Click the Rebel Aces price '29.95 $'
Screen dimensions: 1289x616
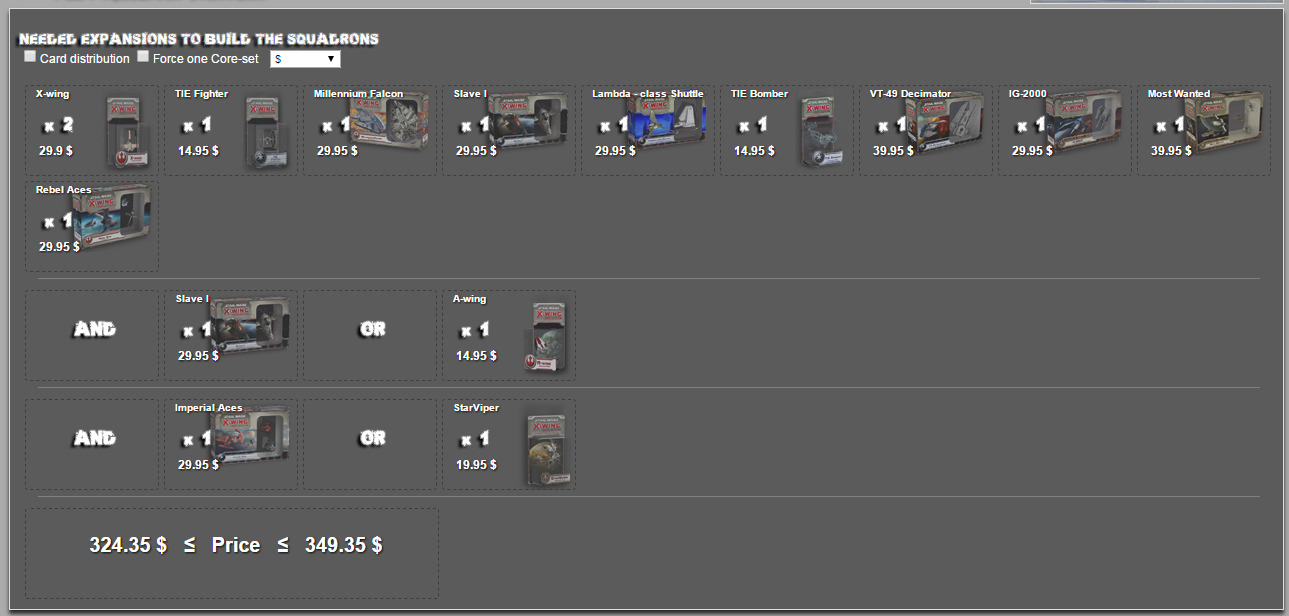(59, 246)
